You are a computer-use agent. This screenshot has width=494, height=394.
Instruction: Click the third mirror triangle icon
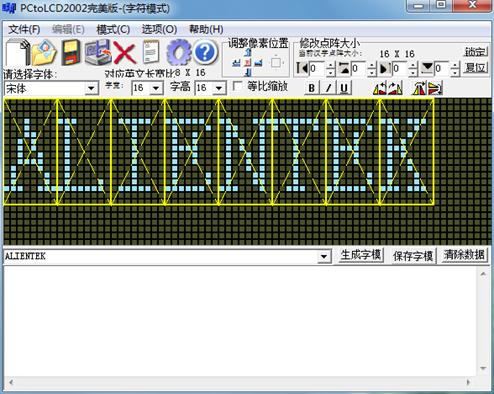[420, 88]
